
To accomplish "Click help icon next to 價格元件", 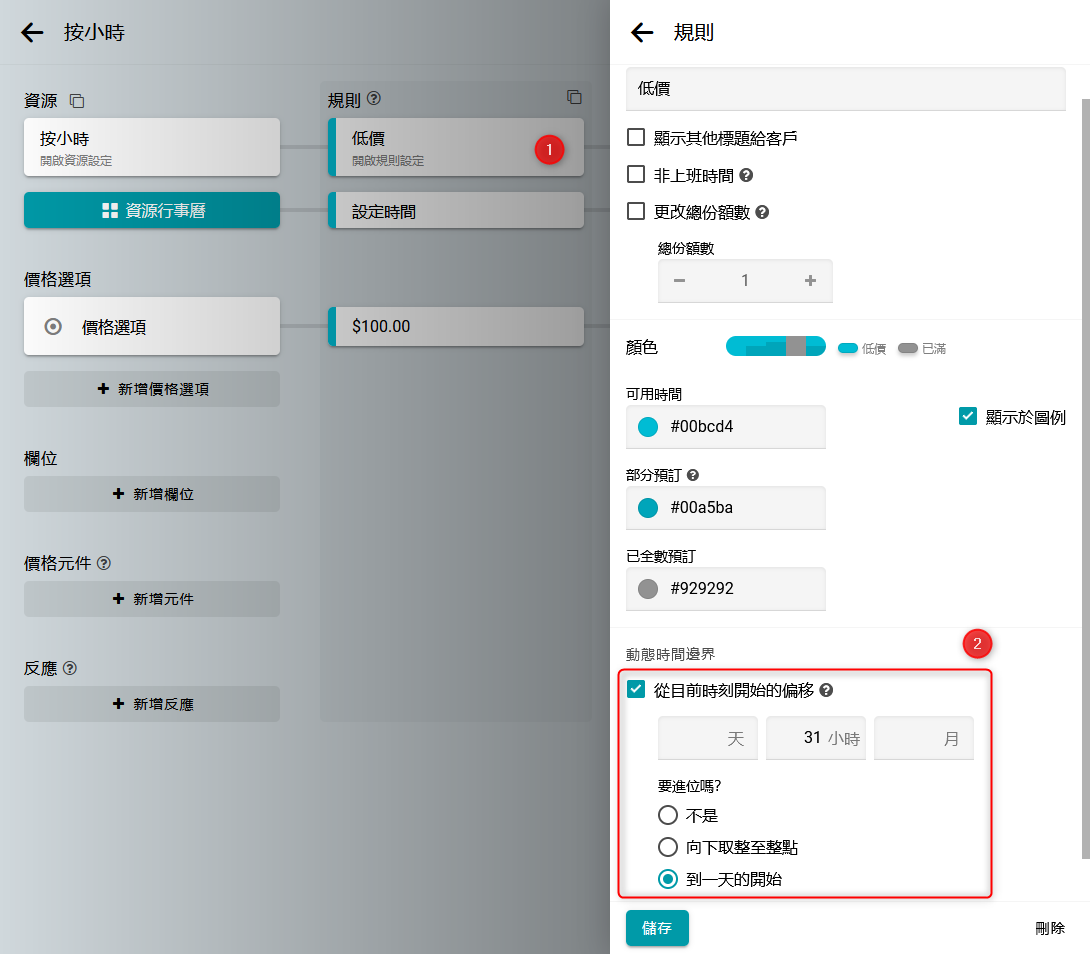I will pyautogui.click(x=104, y=563).
